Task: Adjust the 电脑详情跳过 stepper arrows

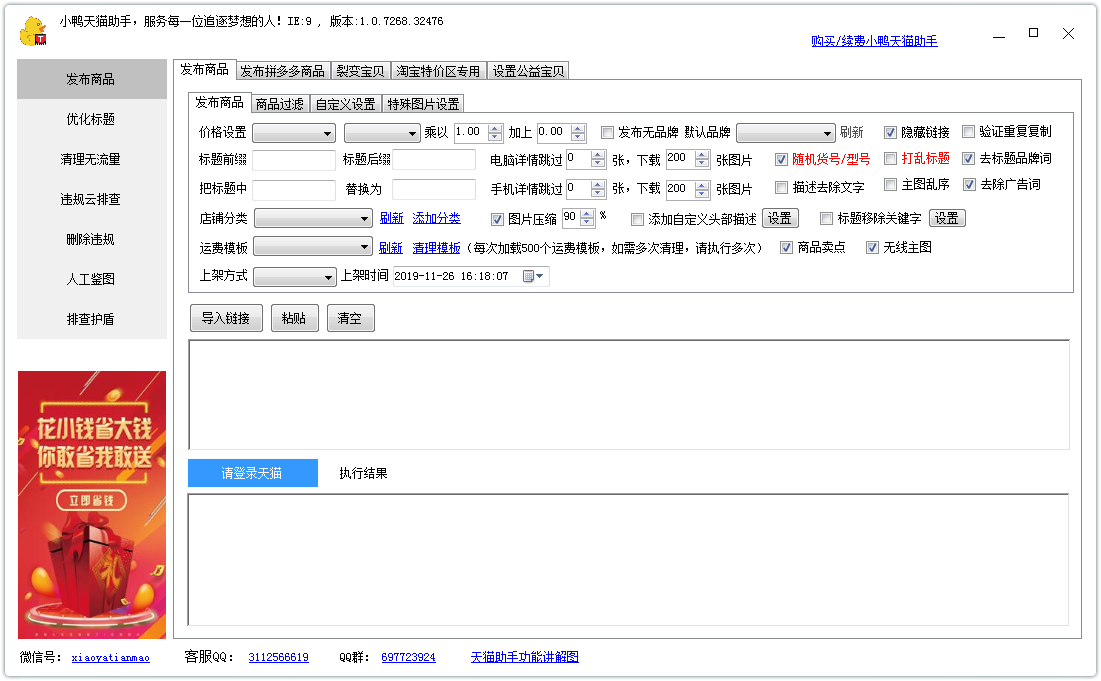Action: 598,159
